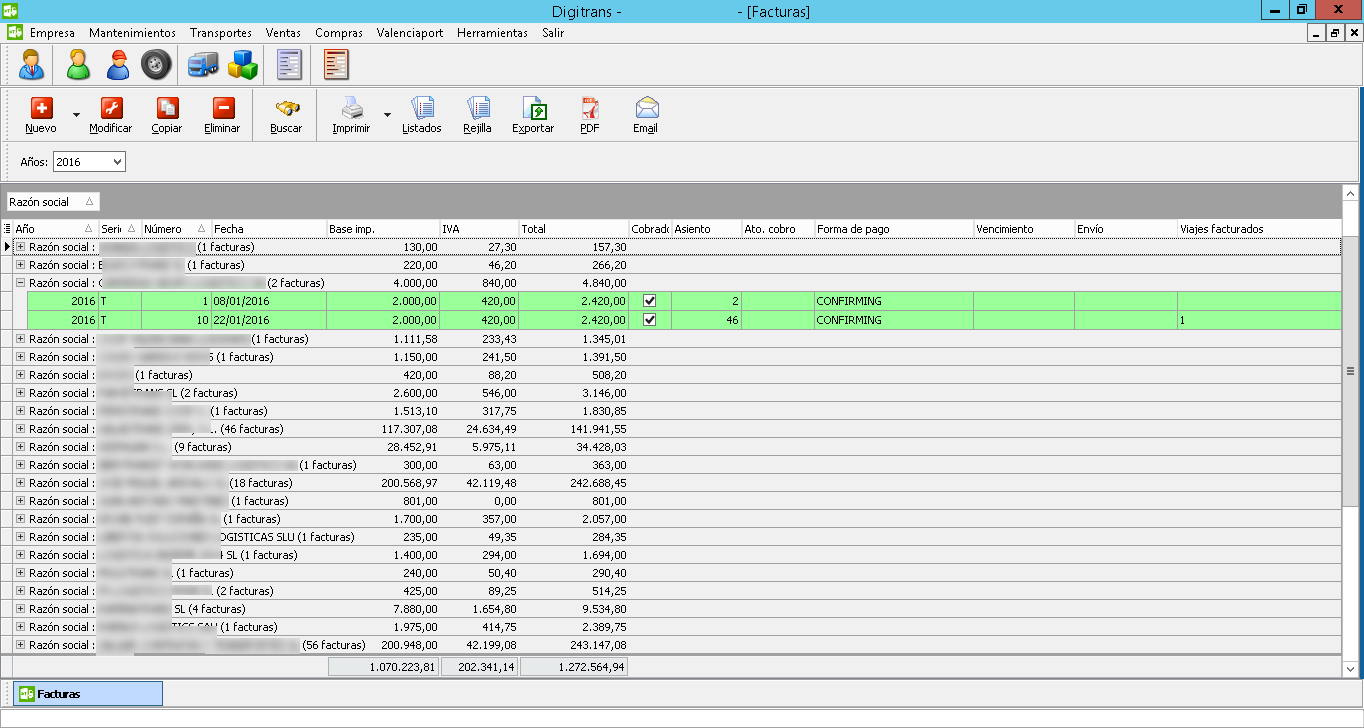Click the Buscar binoculars icon
Image resolution: width=1364 pixels, height=728 pixels.
point(286,108)
